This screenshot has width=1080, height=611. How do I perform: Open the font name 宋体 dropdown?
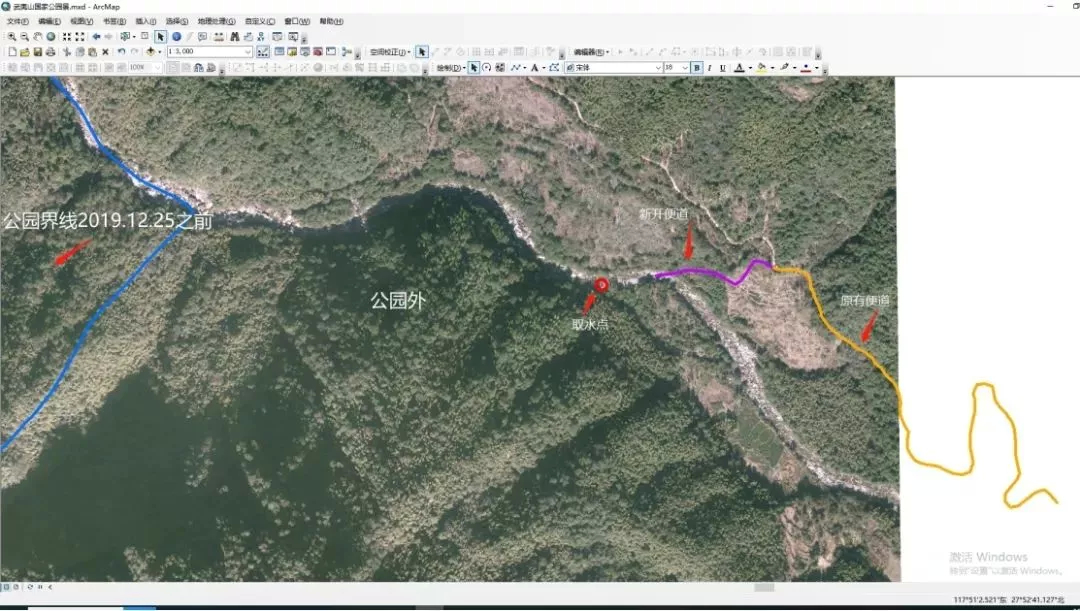pos(658,68)
